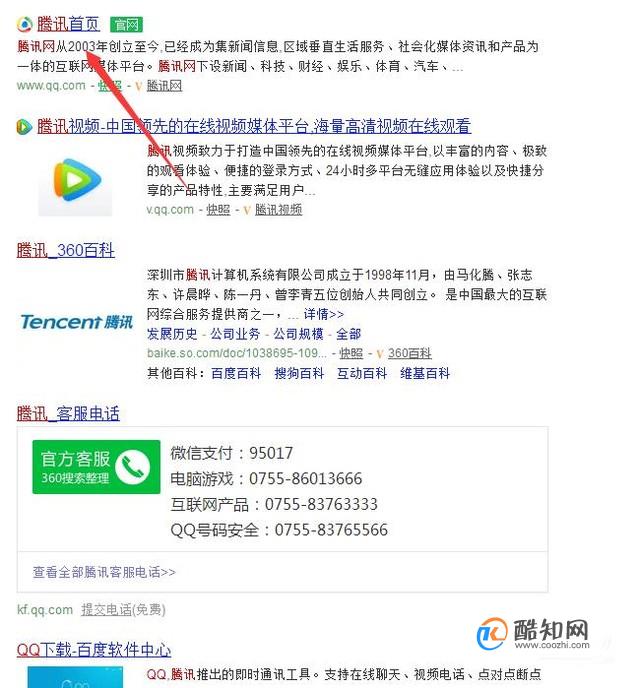Click the V verification icon before 腾讯视频
This screenshot has width=637, height=688.
click(x=247, y=211)
